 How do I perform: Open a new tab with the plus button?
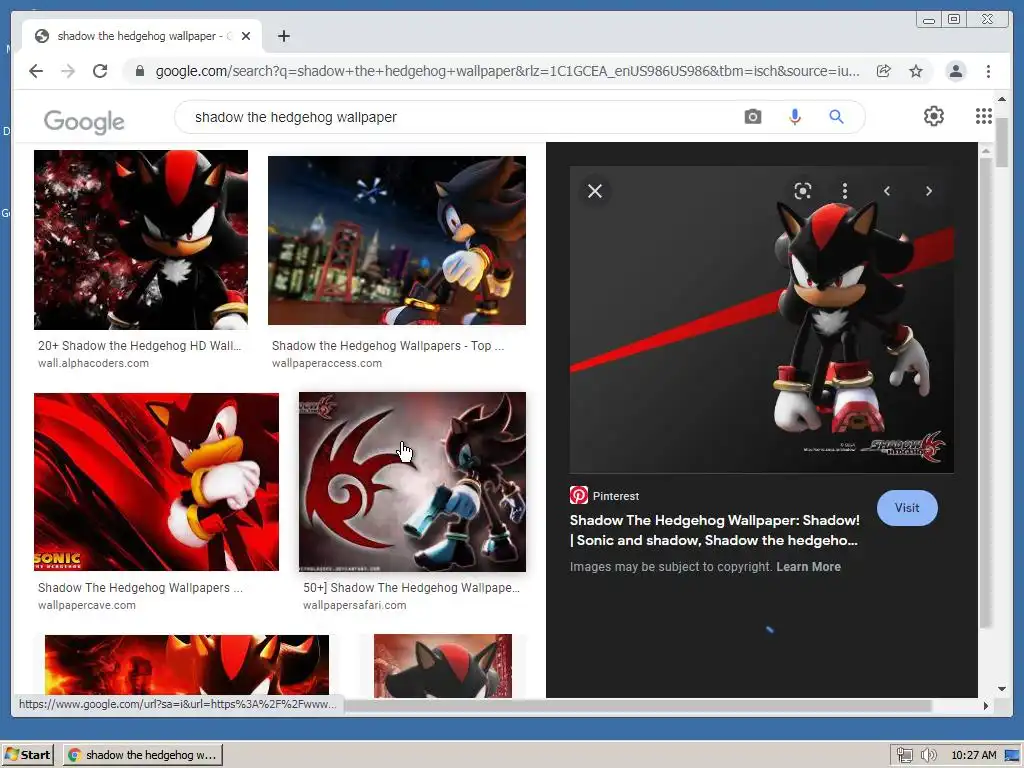click(283, 36)
